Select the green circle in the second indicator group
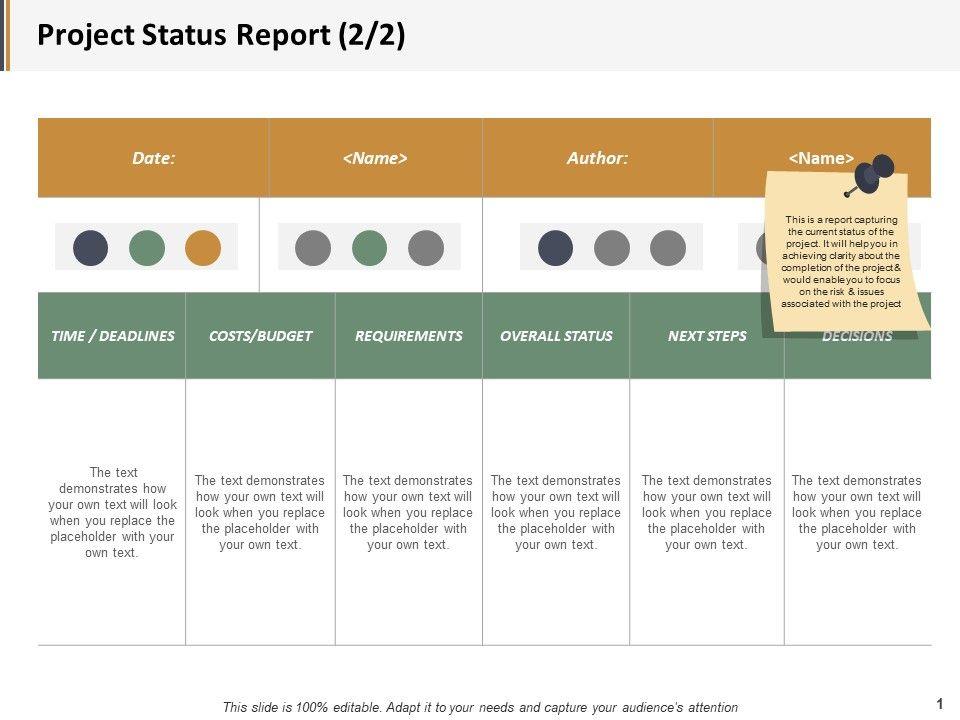 369,247
